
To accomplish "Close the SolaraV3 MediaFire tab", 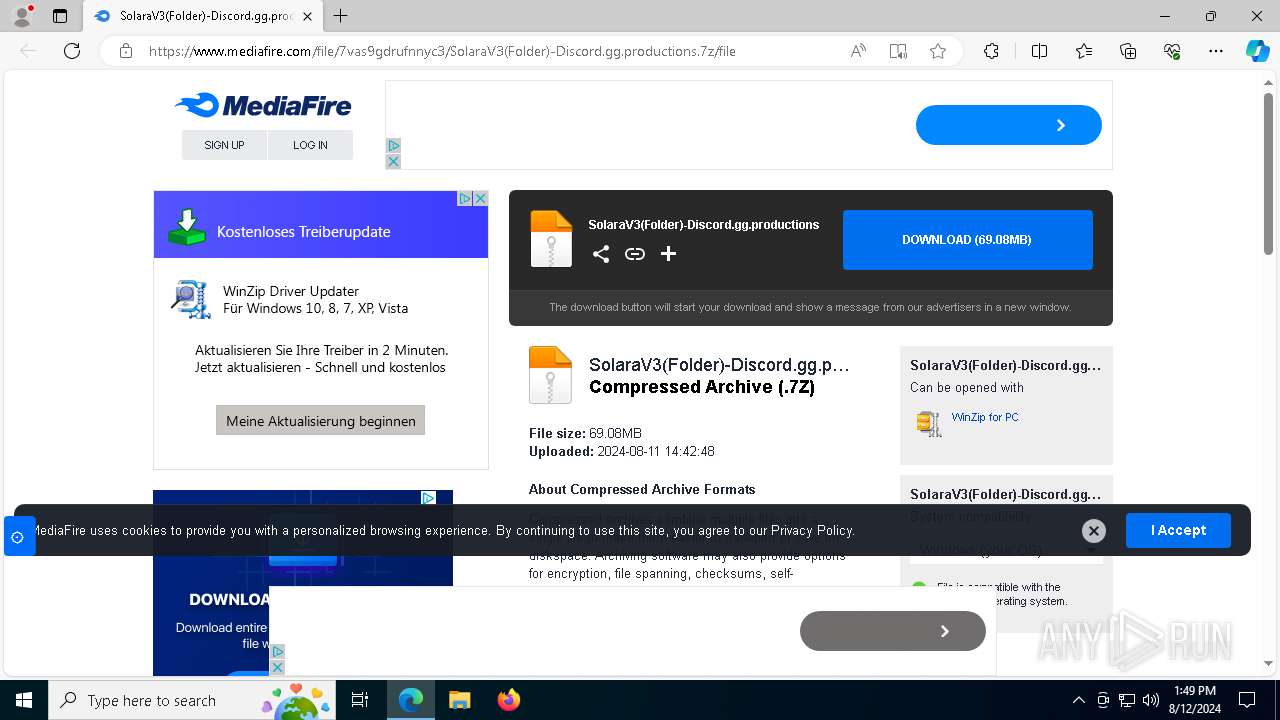I will pos(308,16).
